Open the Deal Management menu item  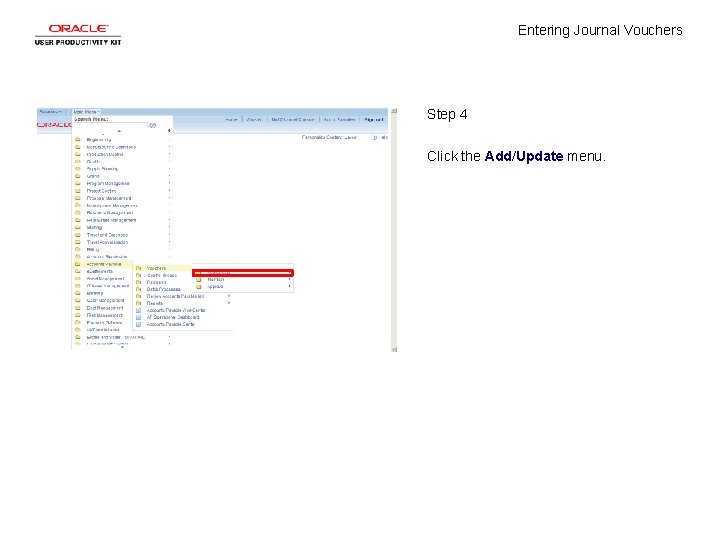[x=105, y=308]
